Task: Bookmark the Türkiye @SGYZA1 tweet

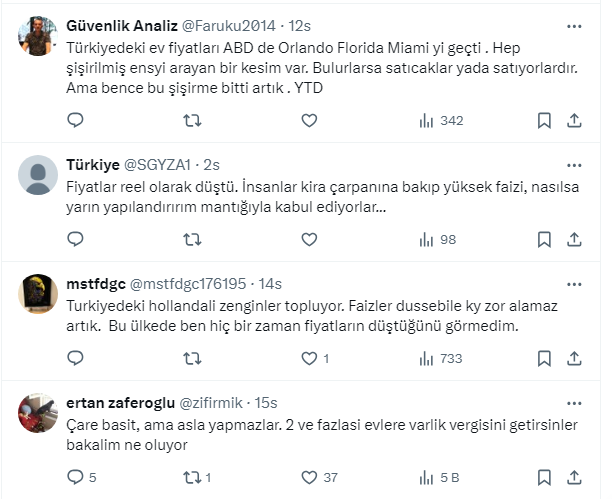Action: coord(544,239)
